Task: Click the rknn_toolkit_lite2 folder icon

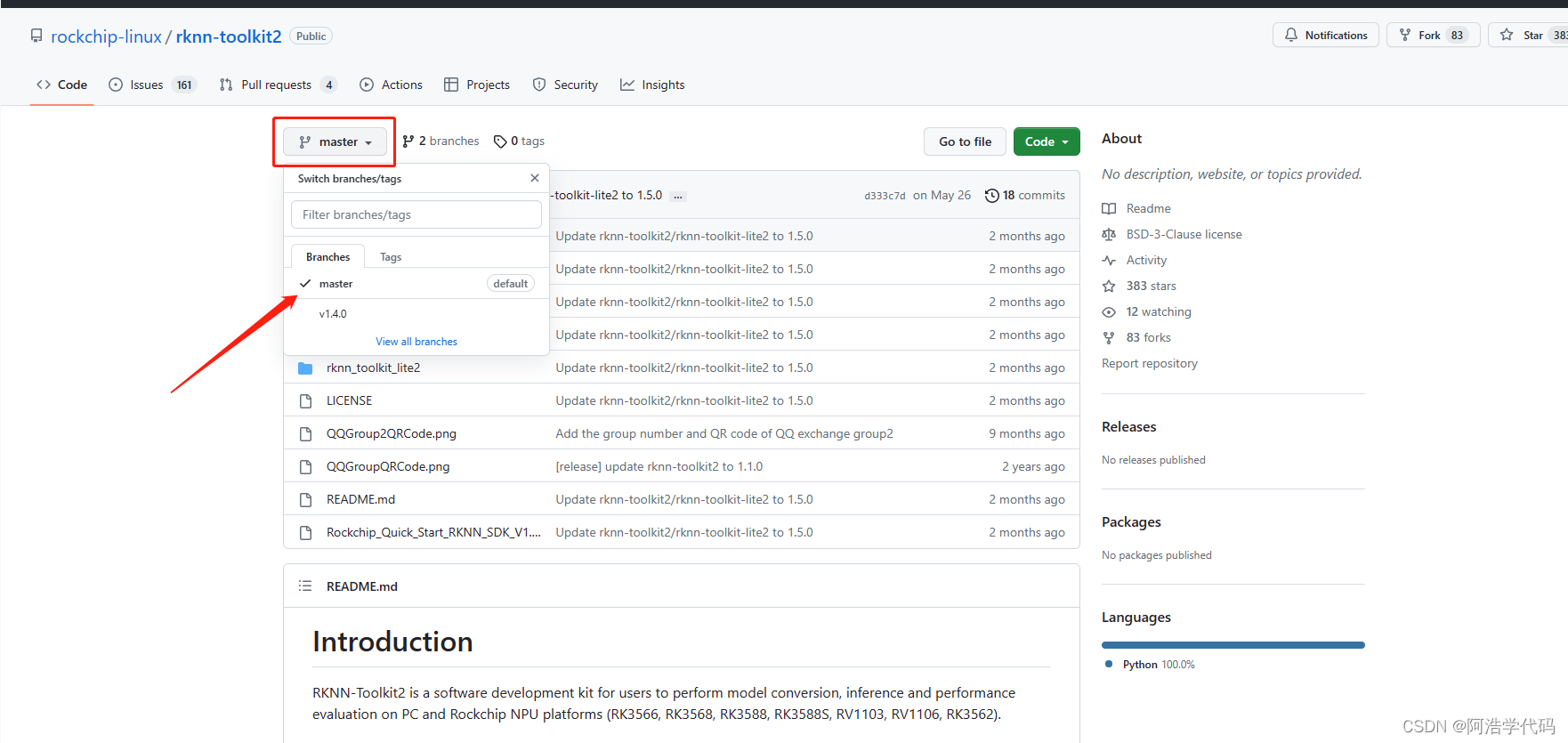Action: click(305, 367)
